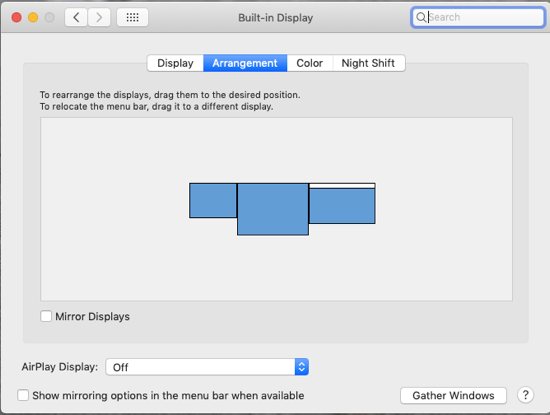Switch to the Display tab
The height and width of the screenshot is (415, 550).
[x=175, y=63]
